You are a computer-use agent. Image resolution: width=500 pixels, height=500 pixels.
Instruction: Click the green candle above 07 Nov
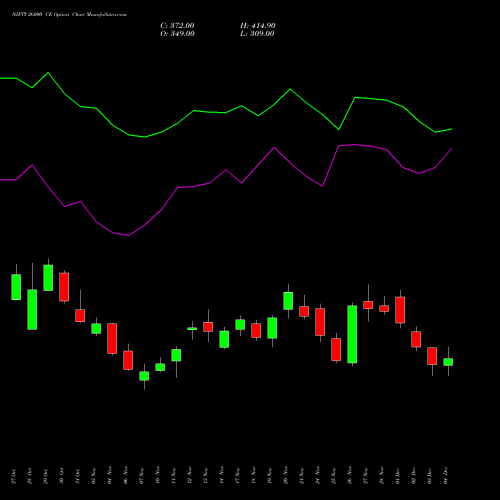(x=144, y=376)
